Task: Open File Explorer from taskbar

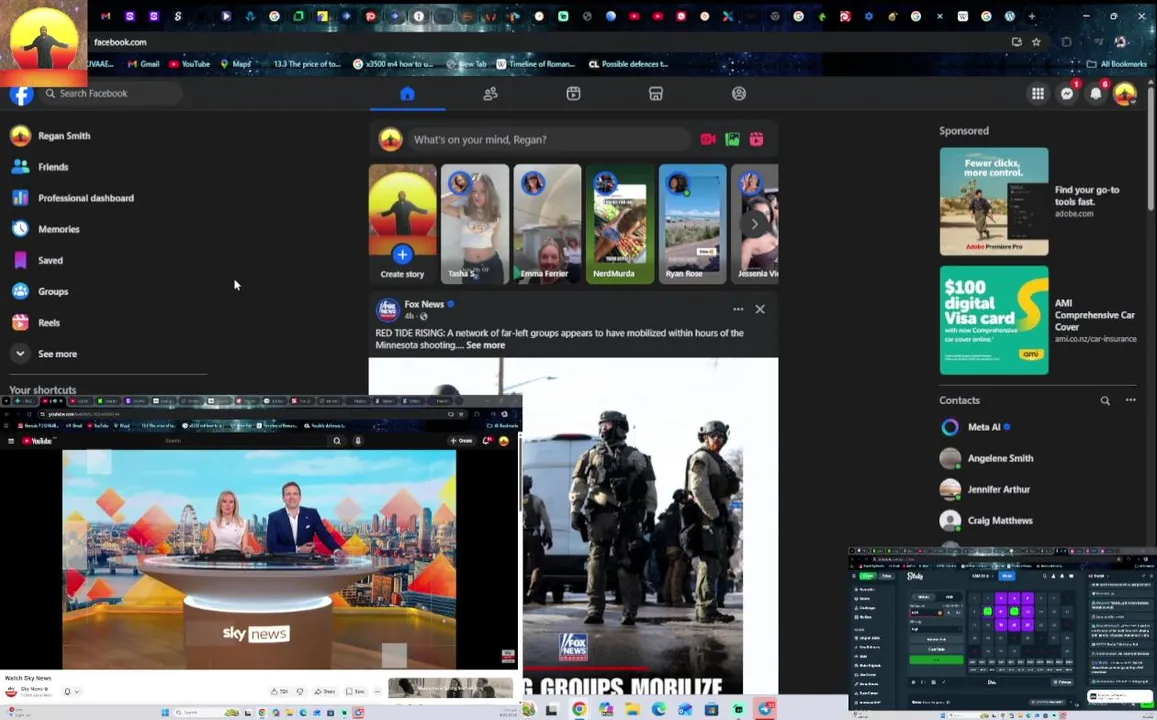Action: (632, 710)
